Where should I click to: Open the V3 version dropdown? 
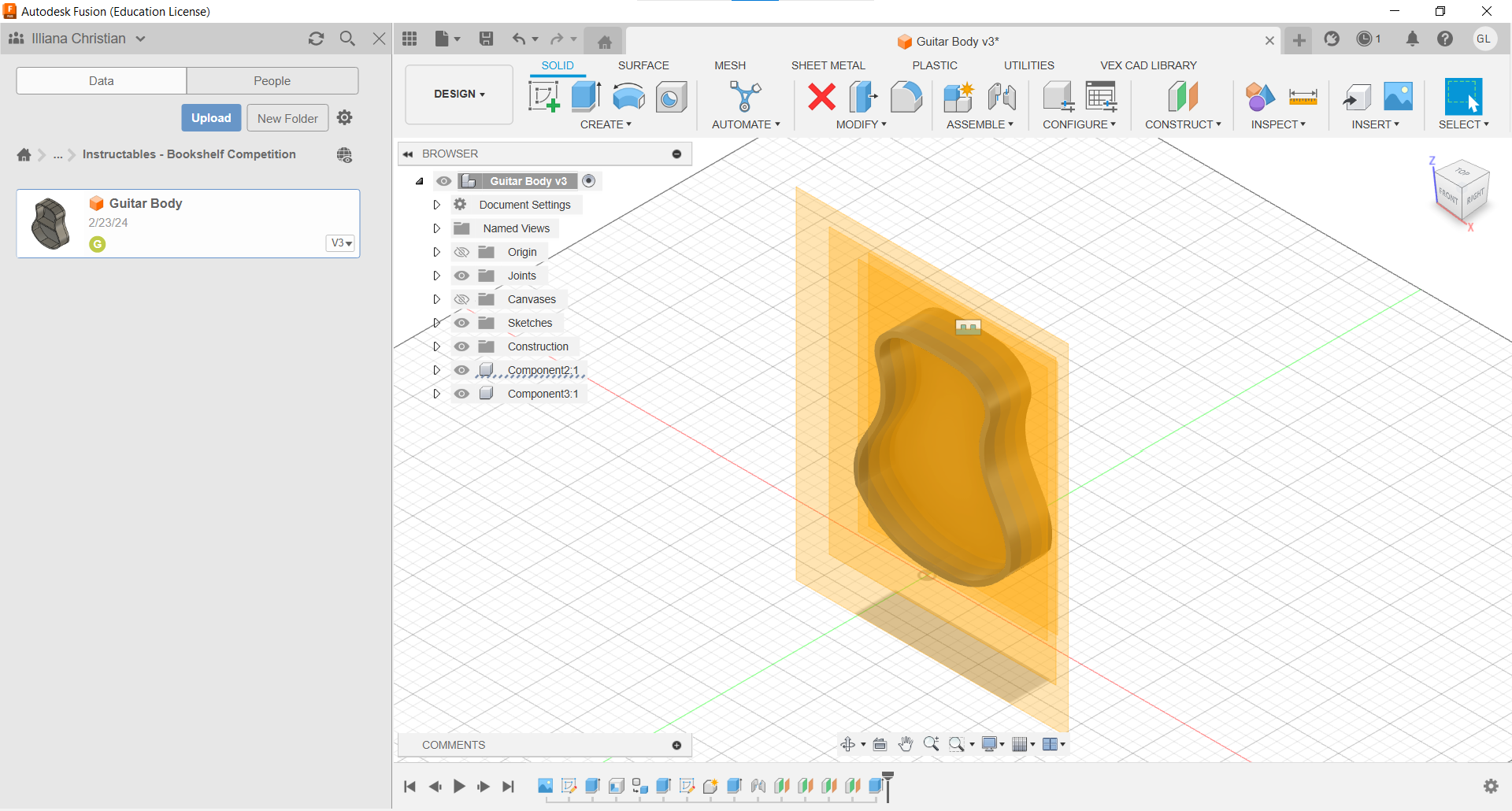[x=341, y=243]
